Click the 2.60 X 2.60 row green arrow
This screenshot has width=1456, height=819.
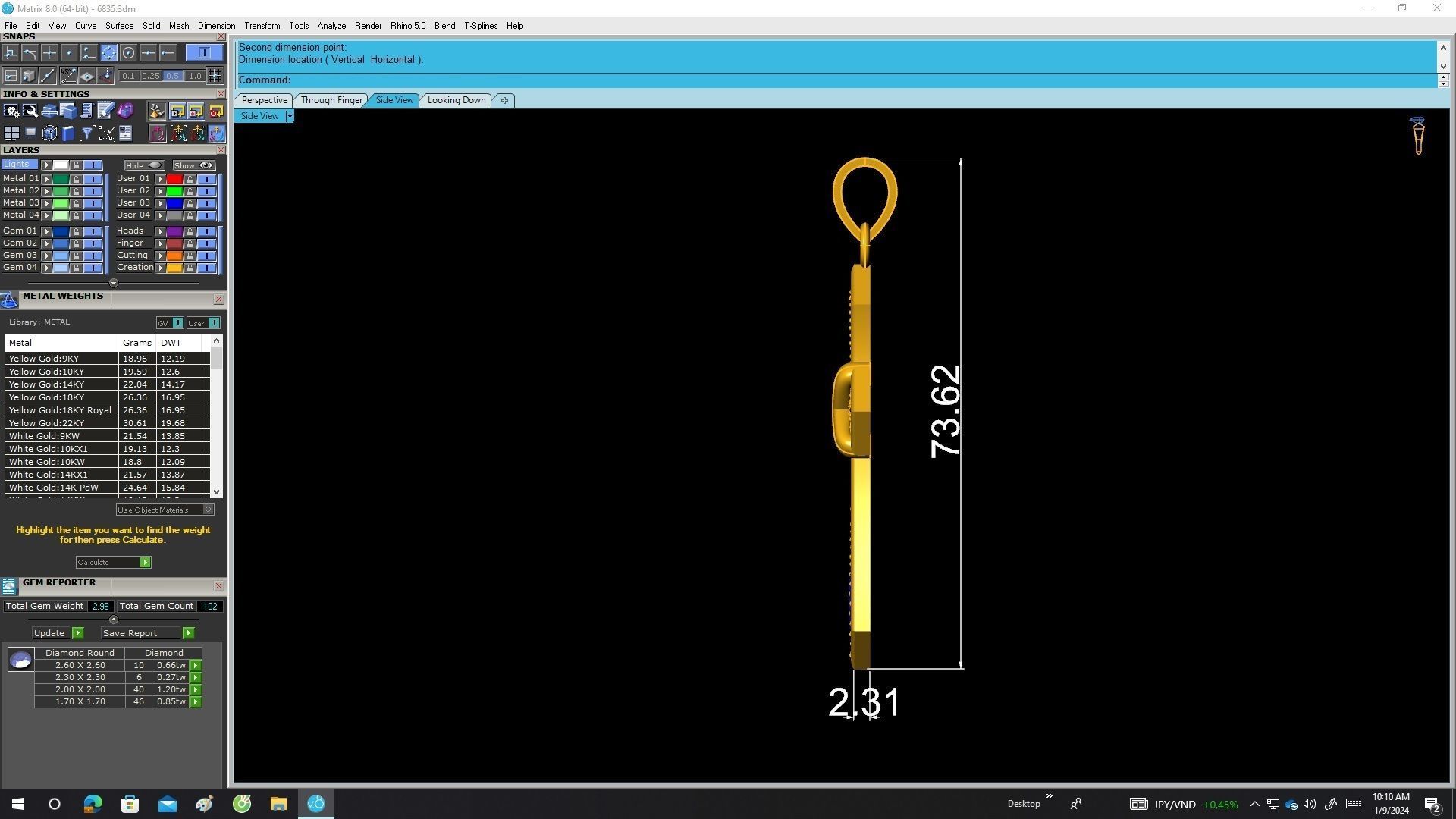[x=196, y=666]
